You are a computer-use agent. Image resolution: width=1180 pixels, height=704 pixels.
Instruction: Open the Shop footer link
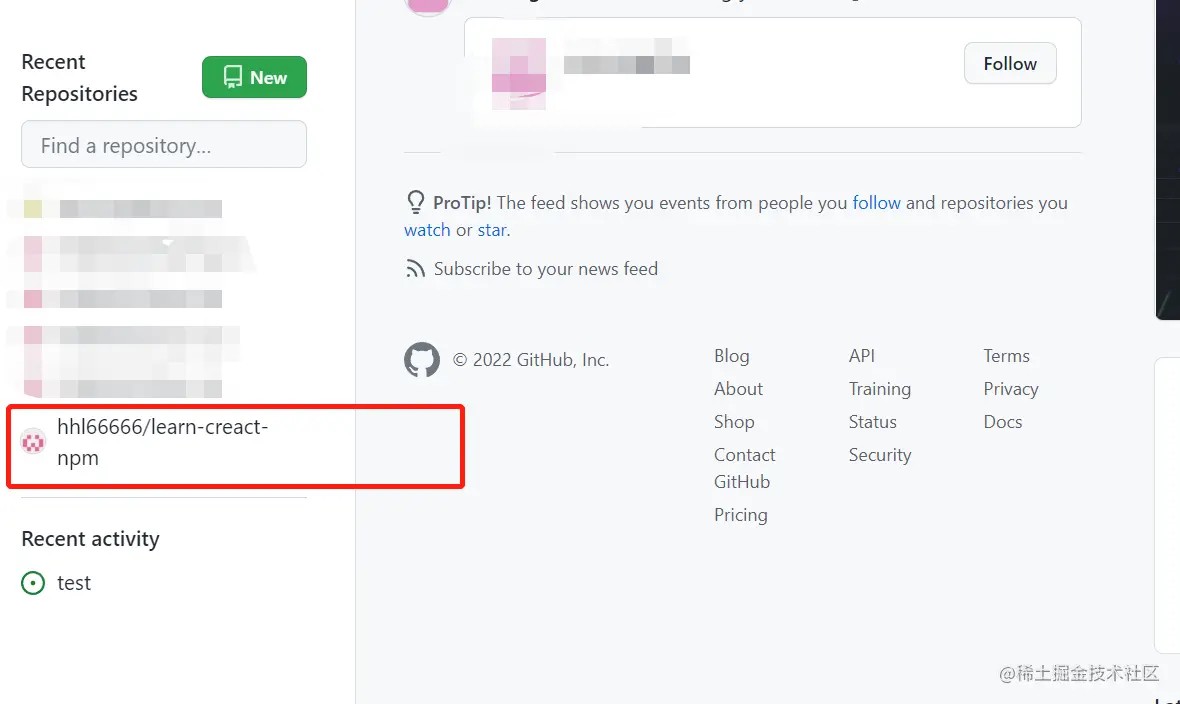tap(734, 422)
